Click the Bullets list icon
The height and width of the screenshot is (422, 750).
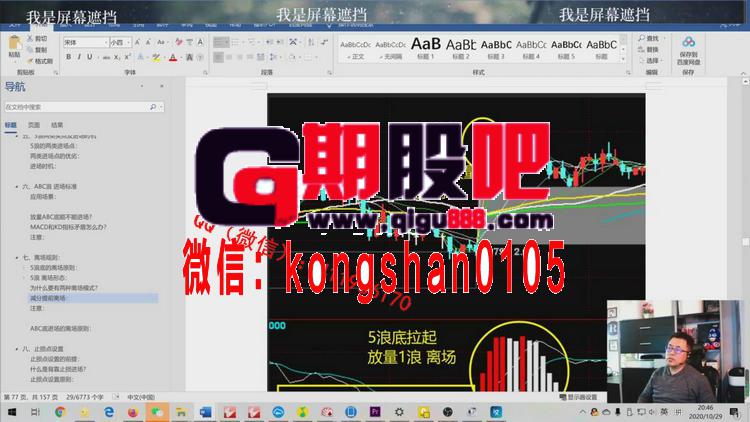(220, 43)
